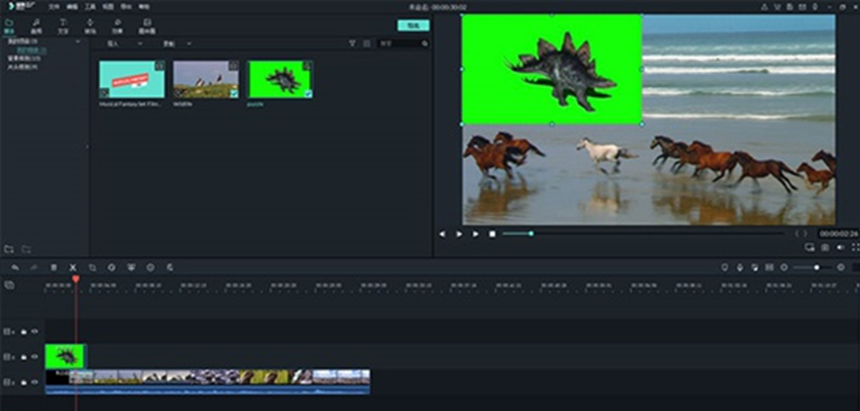Viewport: 860px width, 411px height.
Task: Click the filter funnel icon in media library
Action: (x=352, y=44)
